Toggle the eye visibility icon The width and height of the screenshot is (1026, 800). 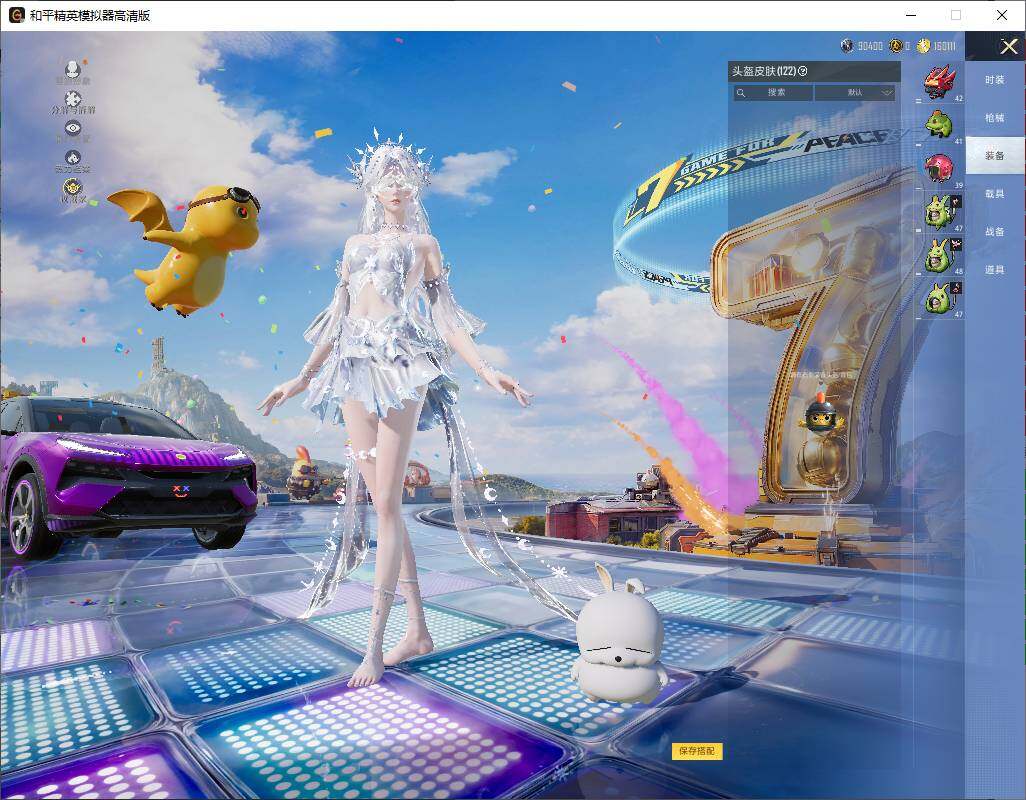coord(73,130)
